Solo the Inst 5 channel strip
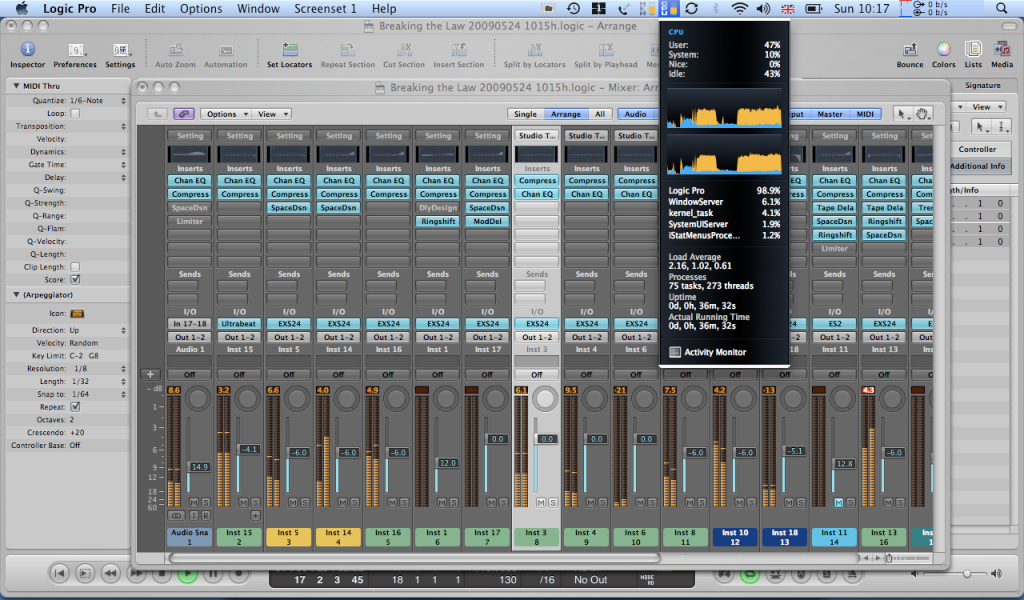 305,501
